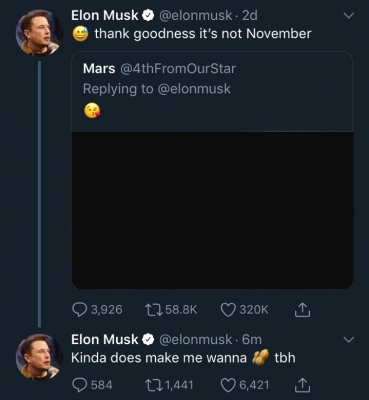369x400 pixels.
Task: Expand the bottom tweet's chevron options menu
Action: coord(348,340)
